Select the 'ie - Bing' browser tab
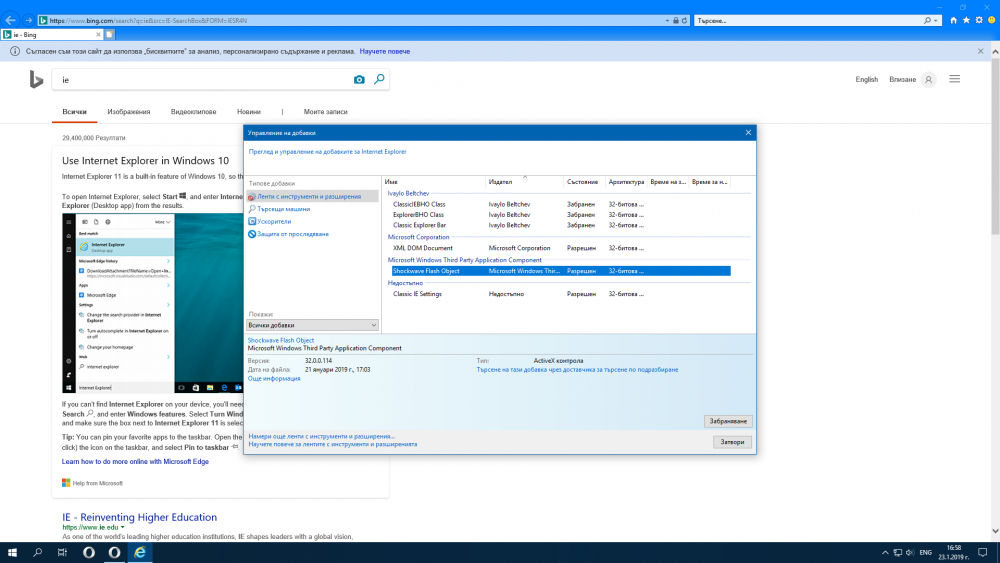 pyautogui.click(x=51, y=34)
